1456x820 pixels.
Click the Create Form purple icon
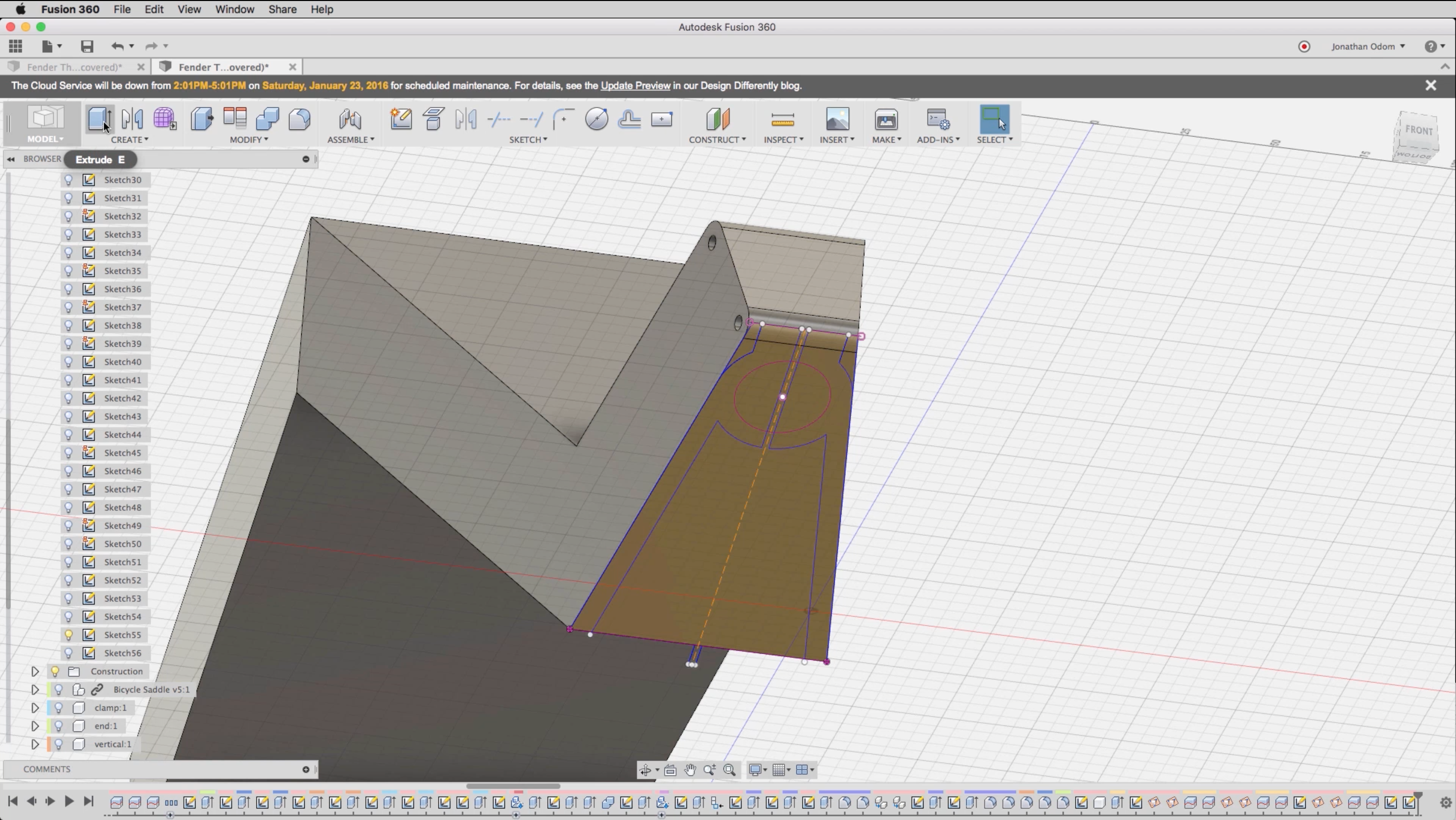coord(164,119)
